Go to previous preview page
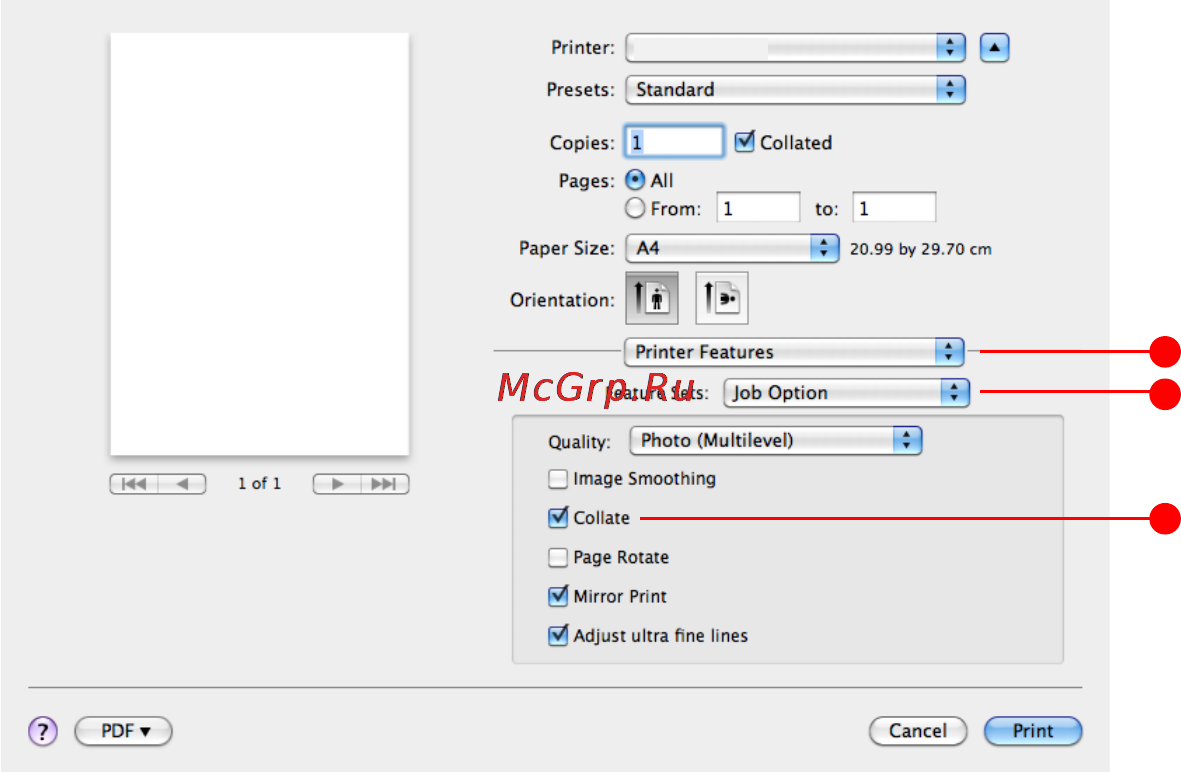 (182, 484)
